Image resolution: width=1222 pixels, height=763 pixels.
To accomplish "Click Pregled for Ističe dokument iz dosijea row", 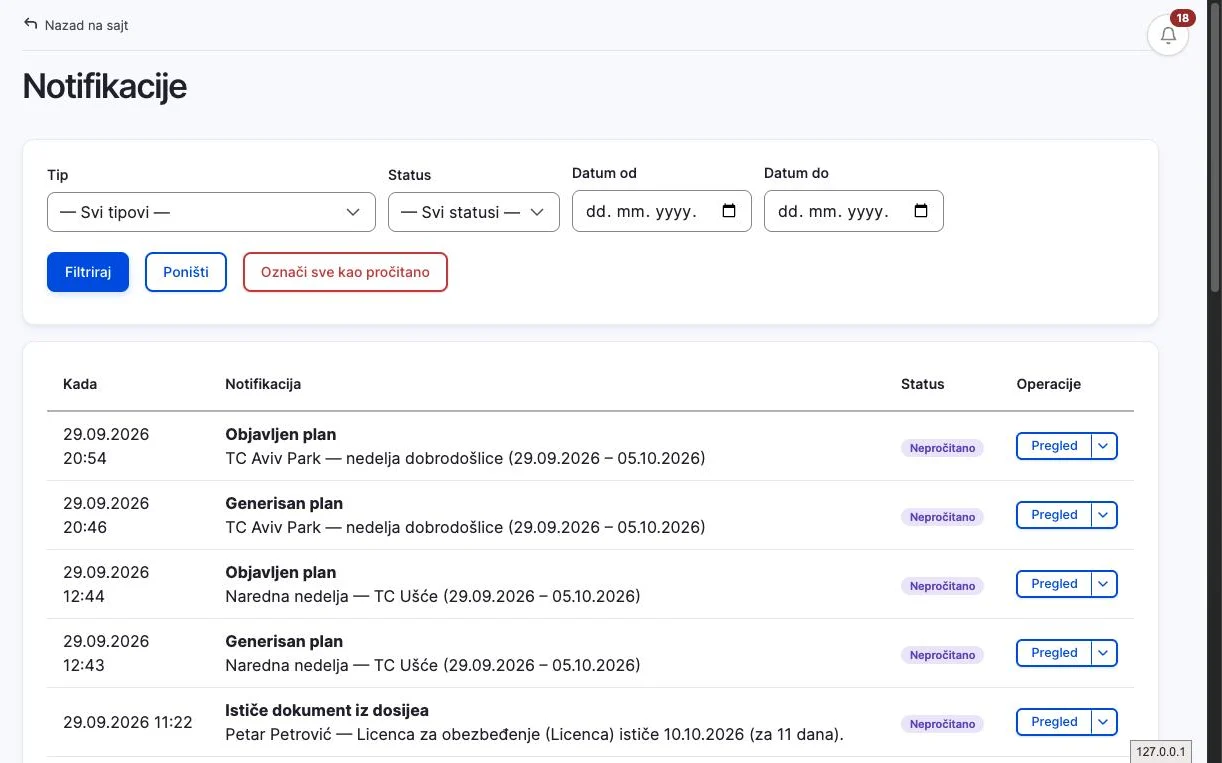I will point(1054,722).
